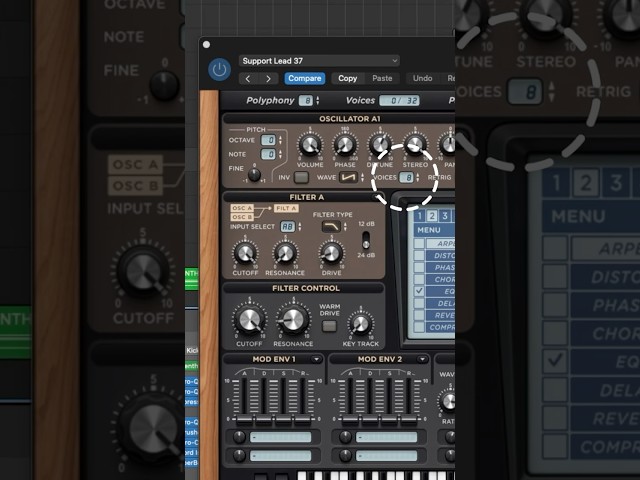Click the Copy button
Viewport: 640px width, 480px height.
click(347, 78)
